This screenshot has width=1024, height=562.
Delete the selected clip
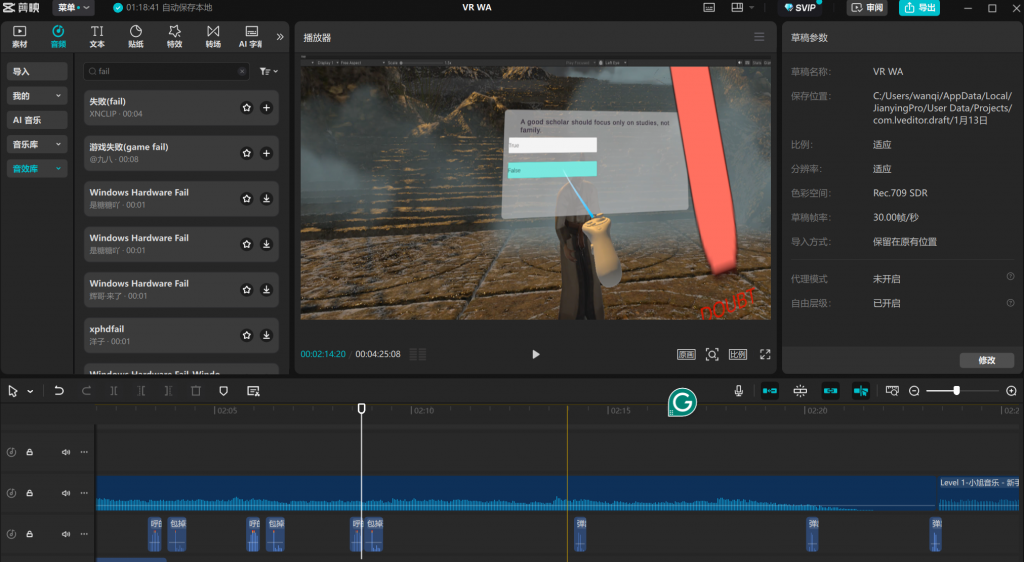(x=195, y=390)
